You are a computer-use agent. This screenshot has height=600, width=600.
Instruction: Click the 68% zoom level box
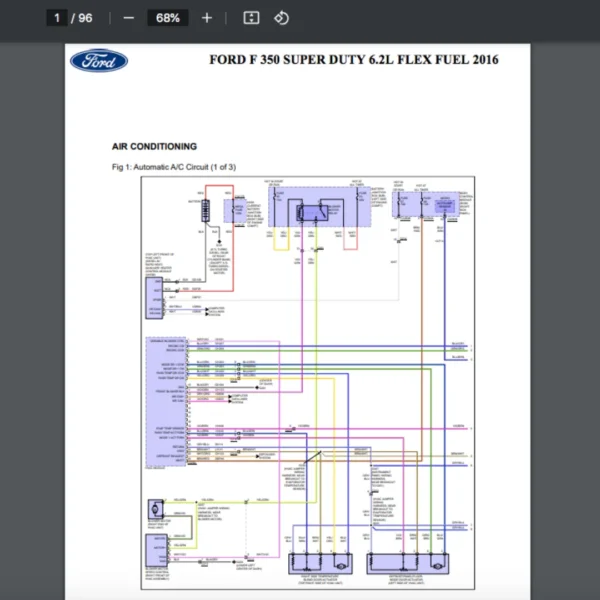pyautogui.click(x=167, y=18)
